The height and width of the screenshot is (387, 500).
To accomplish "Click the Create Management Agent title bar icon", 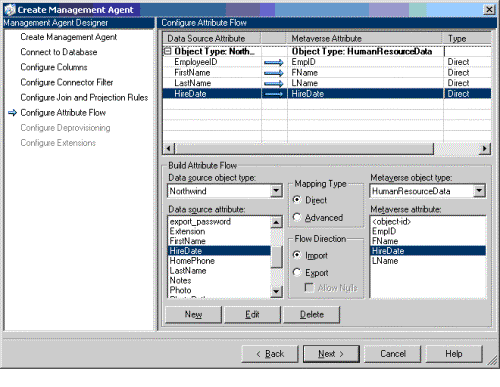I will [10, 10].
